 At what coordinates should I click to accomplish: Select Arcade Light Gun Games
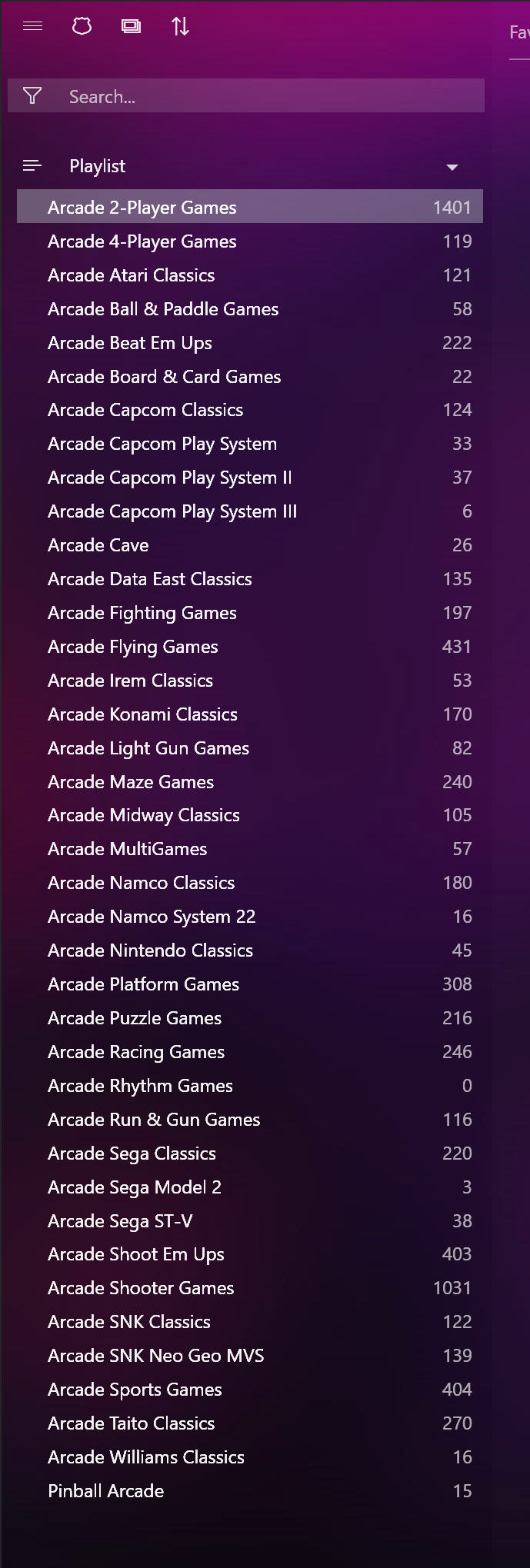pyautogui.click(x=250, y=748)
